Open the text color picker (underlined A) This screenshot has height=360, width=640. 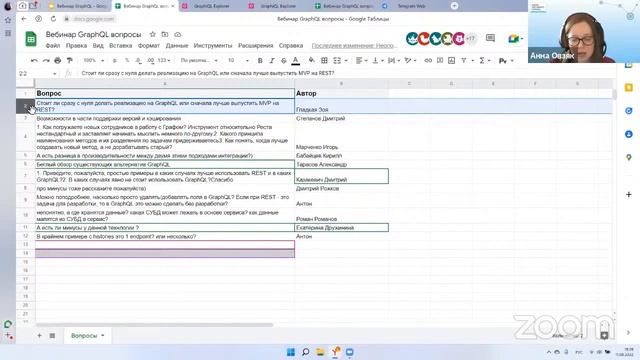pyautogui.click(x=296, y=60)
